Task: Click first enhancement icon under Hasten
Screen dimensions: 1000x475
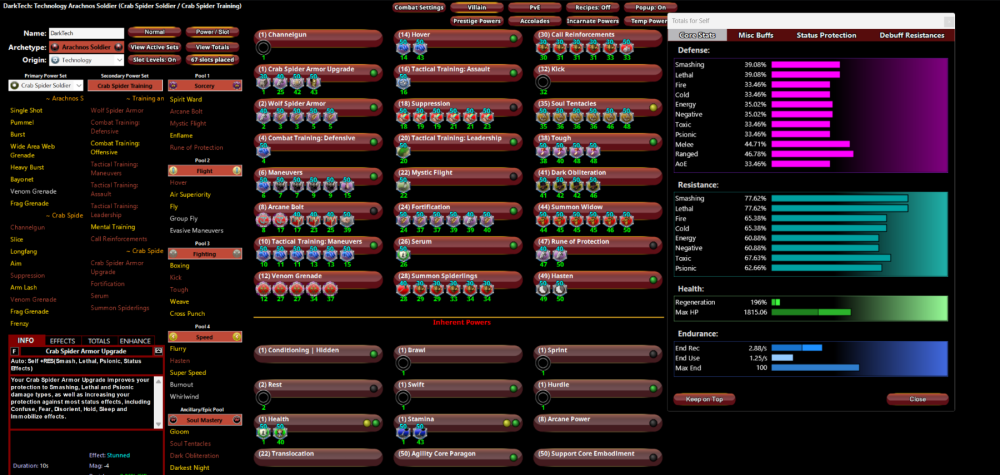Action: [543, 288]
